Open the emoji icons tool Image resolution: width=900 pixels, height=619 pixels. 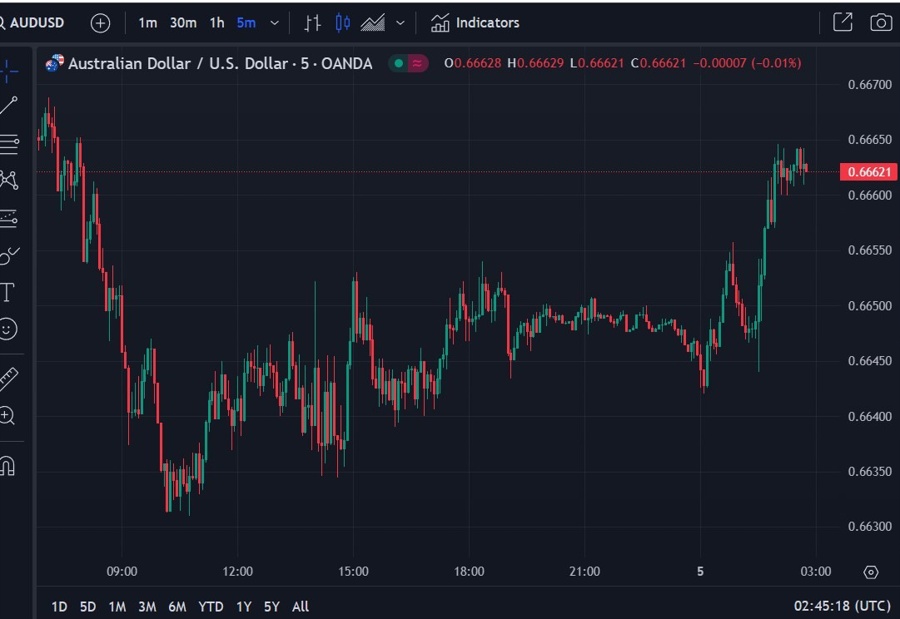click(8, 329)
